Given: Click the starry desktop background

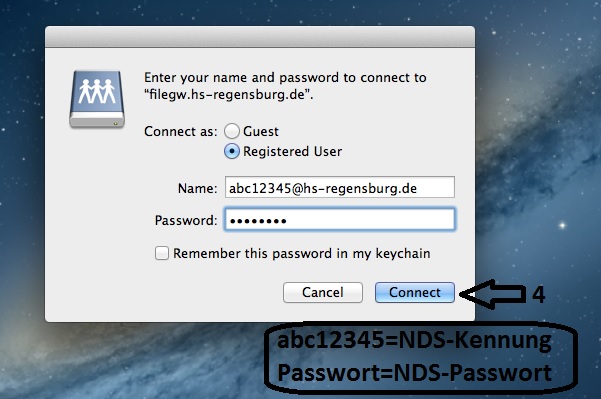Looking at the screenshot, I should tap(537, 115).
